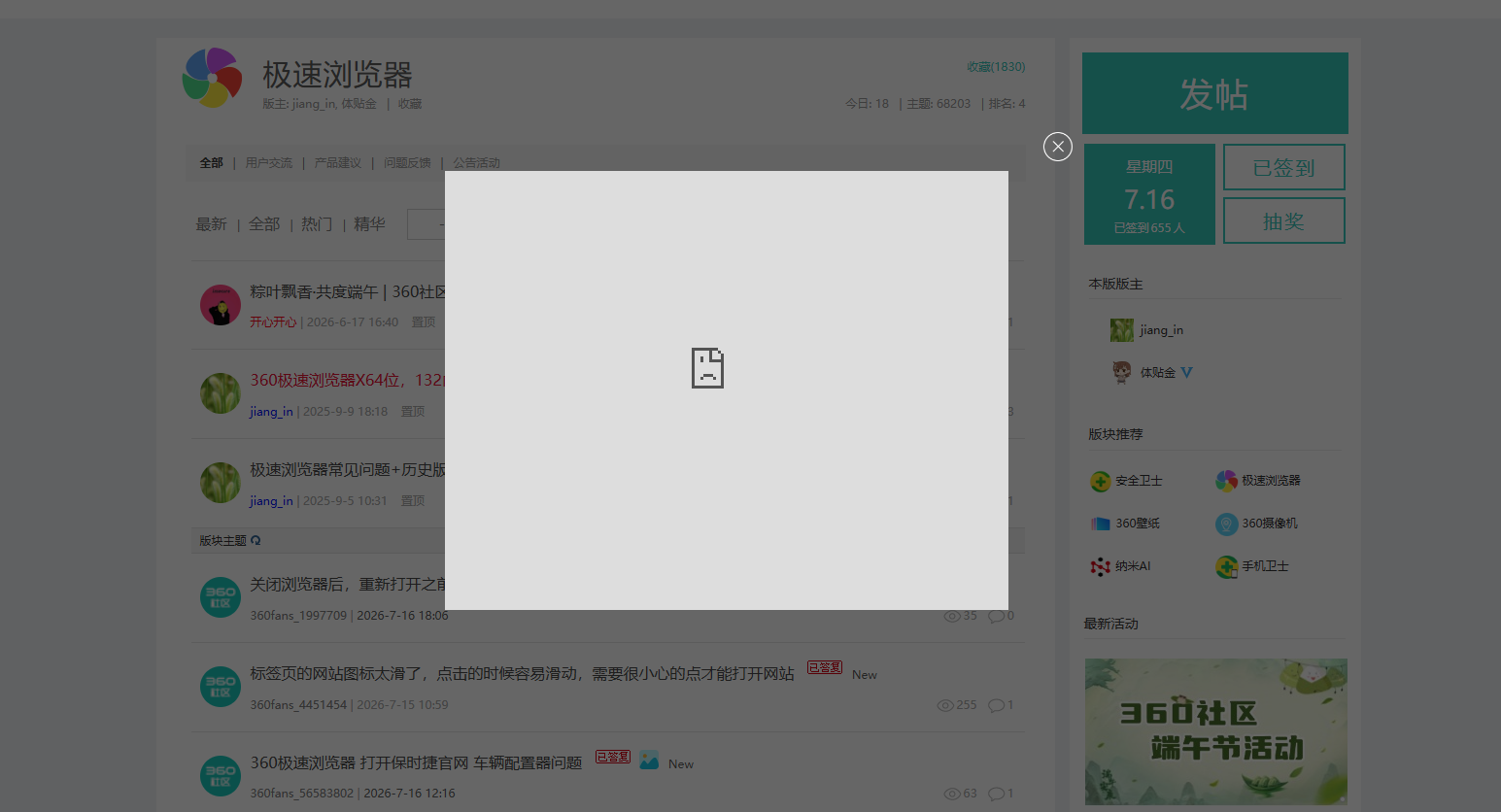Click the 收藏(1830) link at top right
This screenshot has height=812, width=1501.
pos(996,67)
